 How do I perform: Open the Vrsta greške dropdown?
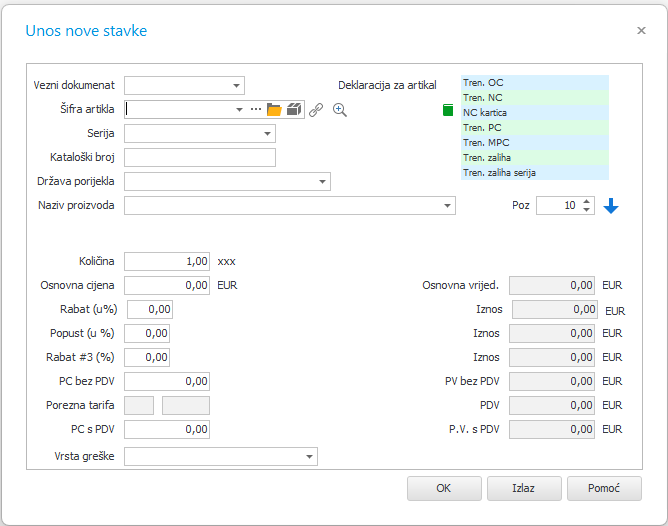point(309,457)
